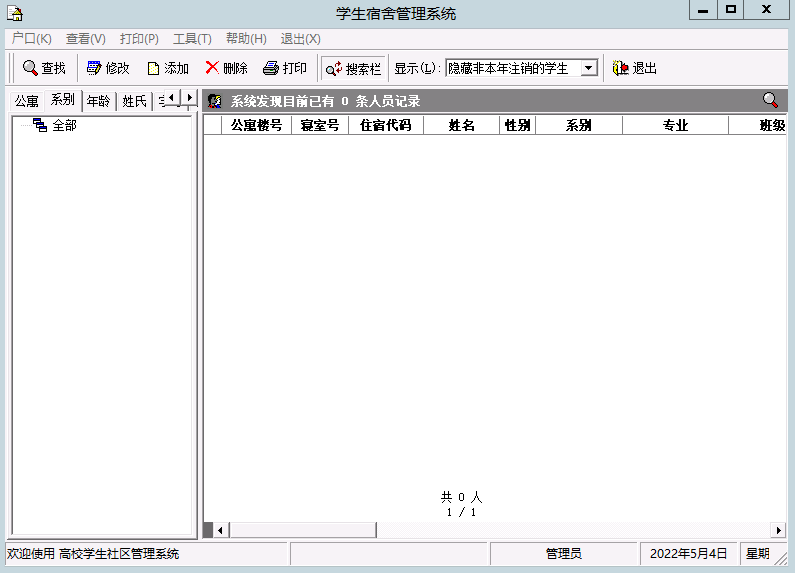This screenshot has height=573, width=795.
Task: Switch to the 系别 tab
Action: (x=63, y=100)
